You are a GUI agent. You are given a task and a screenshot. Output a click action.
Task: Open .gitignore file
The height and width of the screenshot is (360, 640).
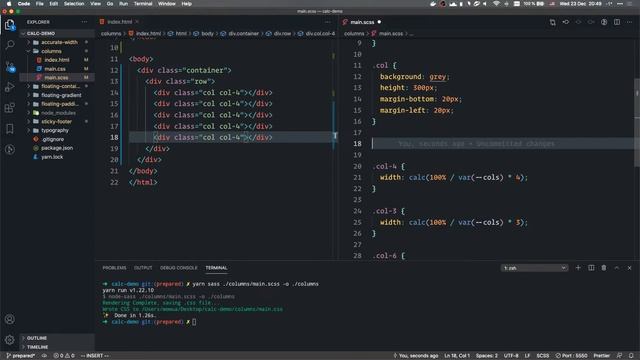pyautogui.click(x=53, y=139)
